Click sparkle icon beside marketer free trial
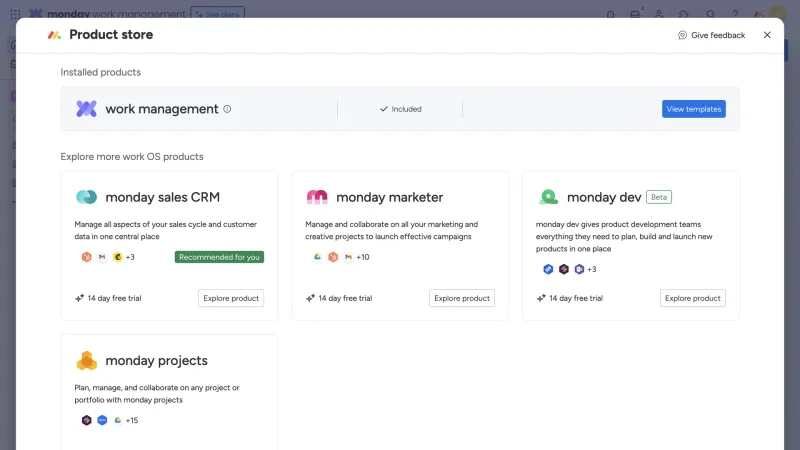Viewport: 800px width, 450px height. 310,298
